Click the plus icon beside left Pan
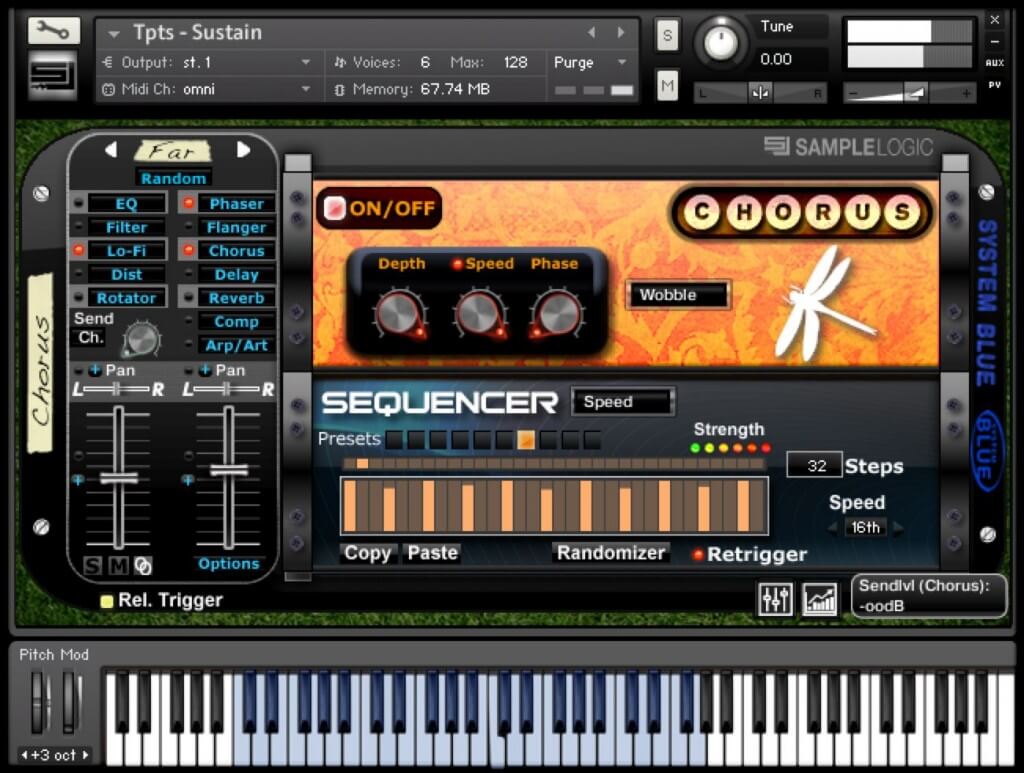 tap(95, 370)
